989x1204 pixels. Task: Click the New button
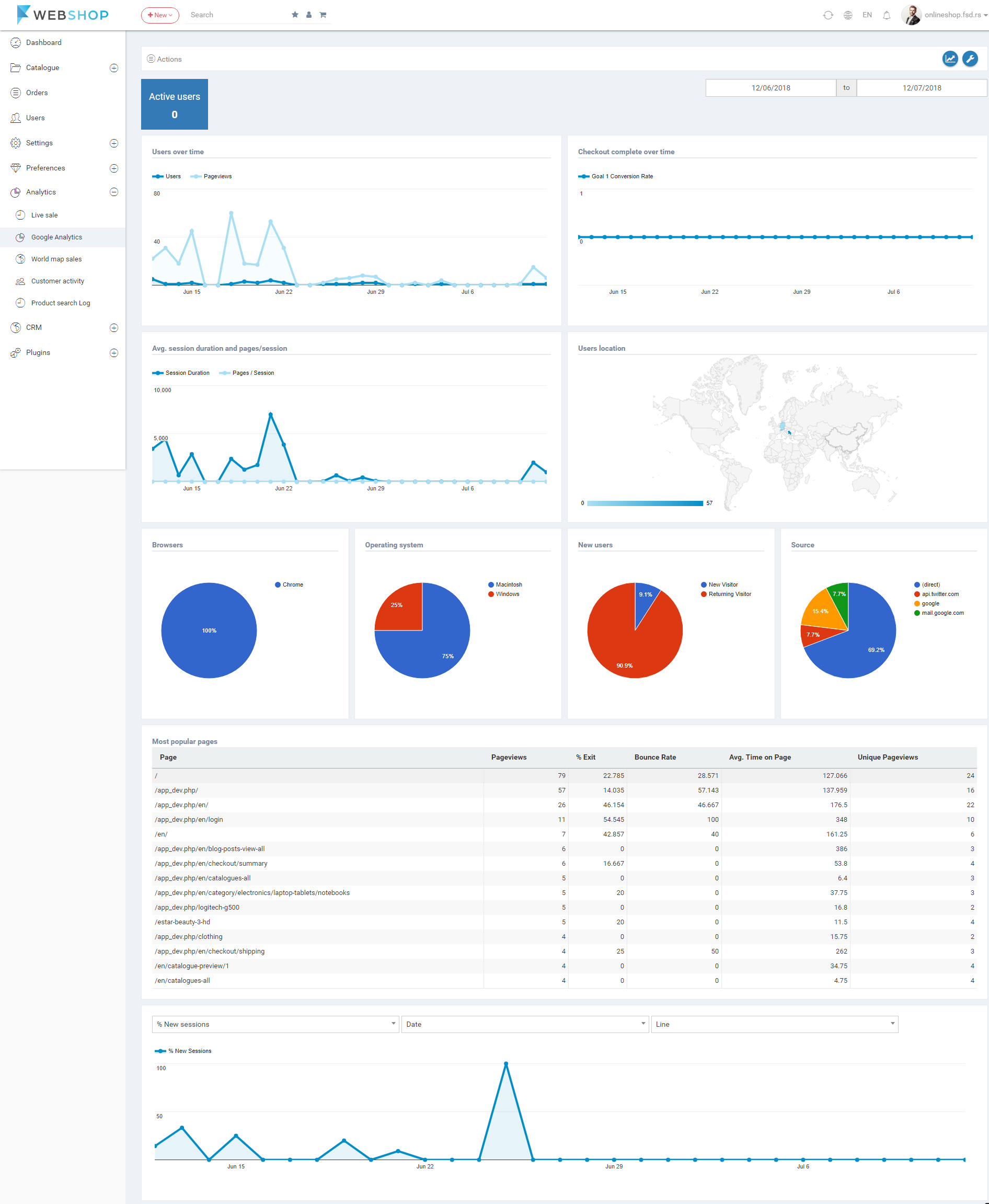click(x=159, y=15)
